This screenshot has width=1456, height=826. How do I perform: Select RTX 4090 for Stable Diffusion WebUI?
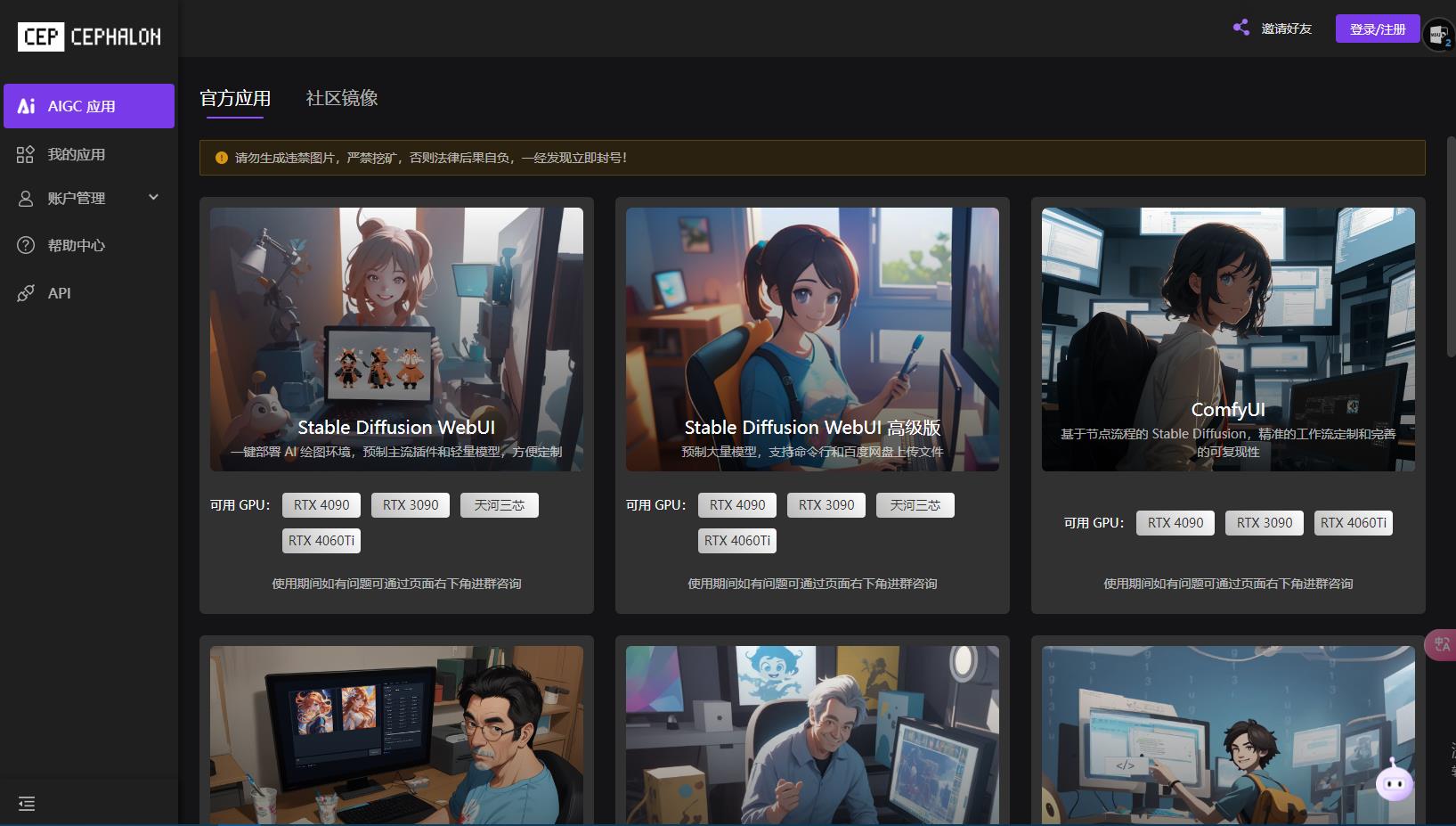tap(321, 505)
